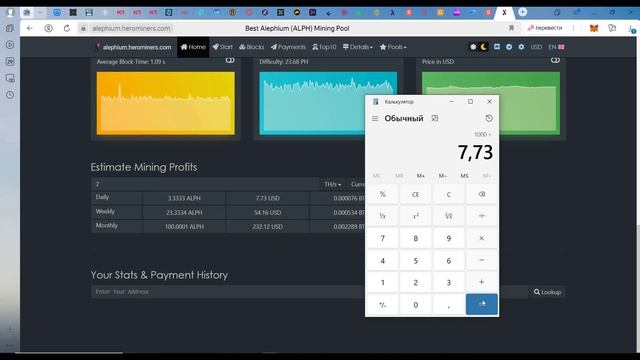Click digit 7 on calculator

(x=382, y=238)
